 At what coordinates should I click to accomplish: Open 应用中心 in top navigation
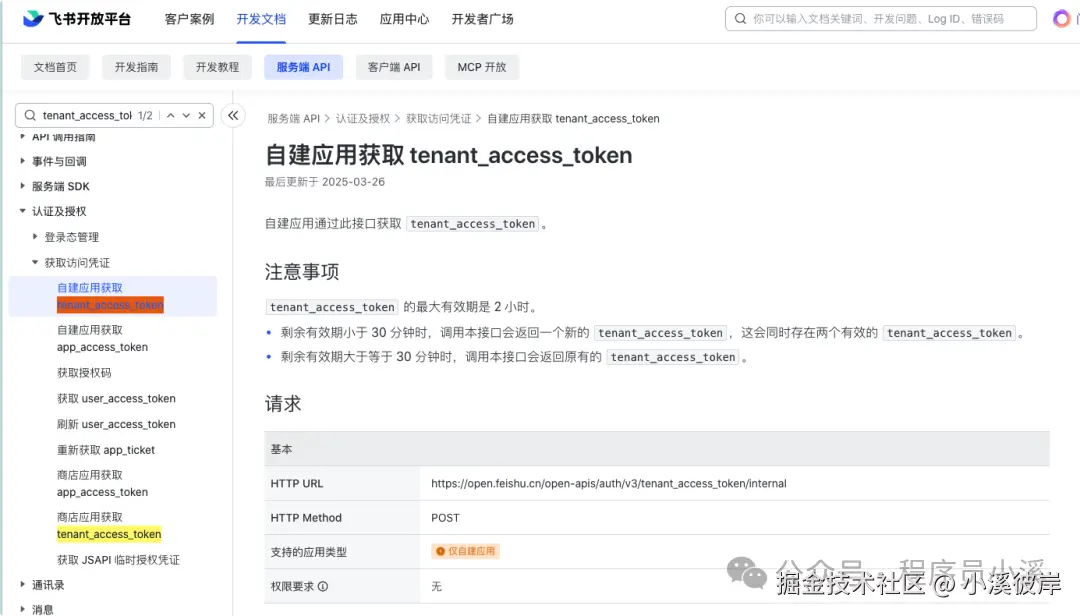(404, 19)
